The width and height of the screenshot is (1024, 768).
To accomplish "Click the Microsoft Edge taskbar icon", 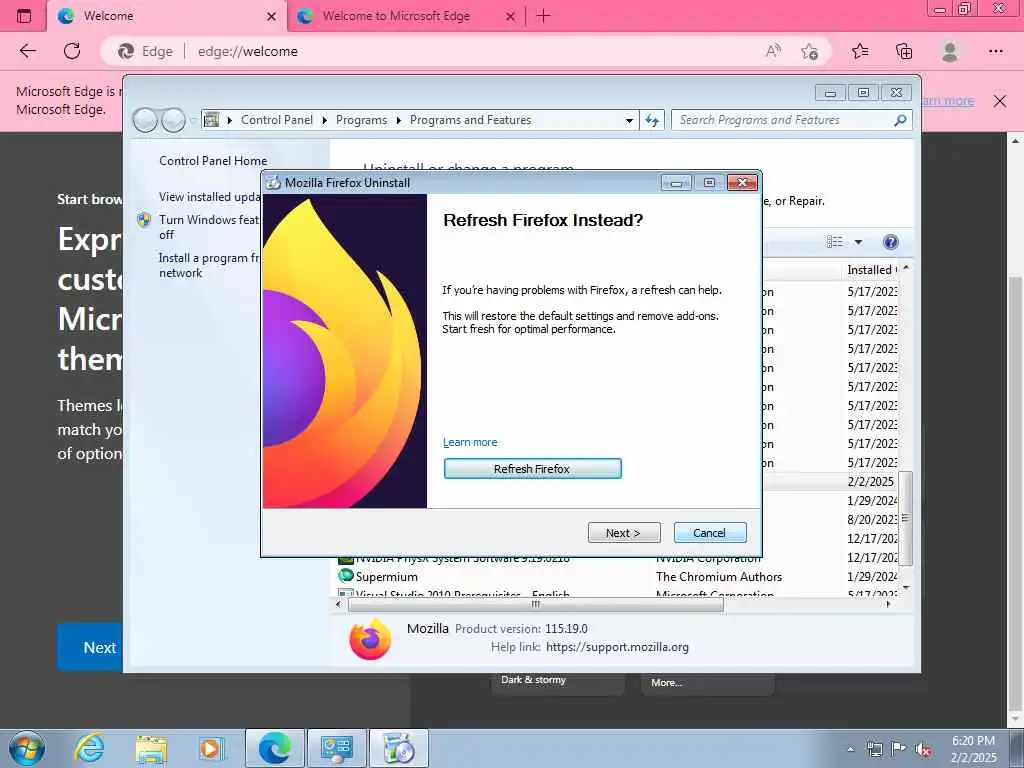I will (275, 748).
